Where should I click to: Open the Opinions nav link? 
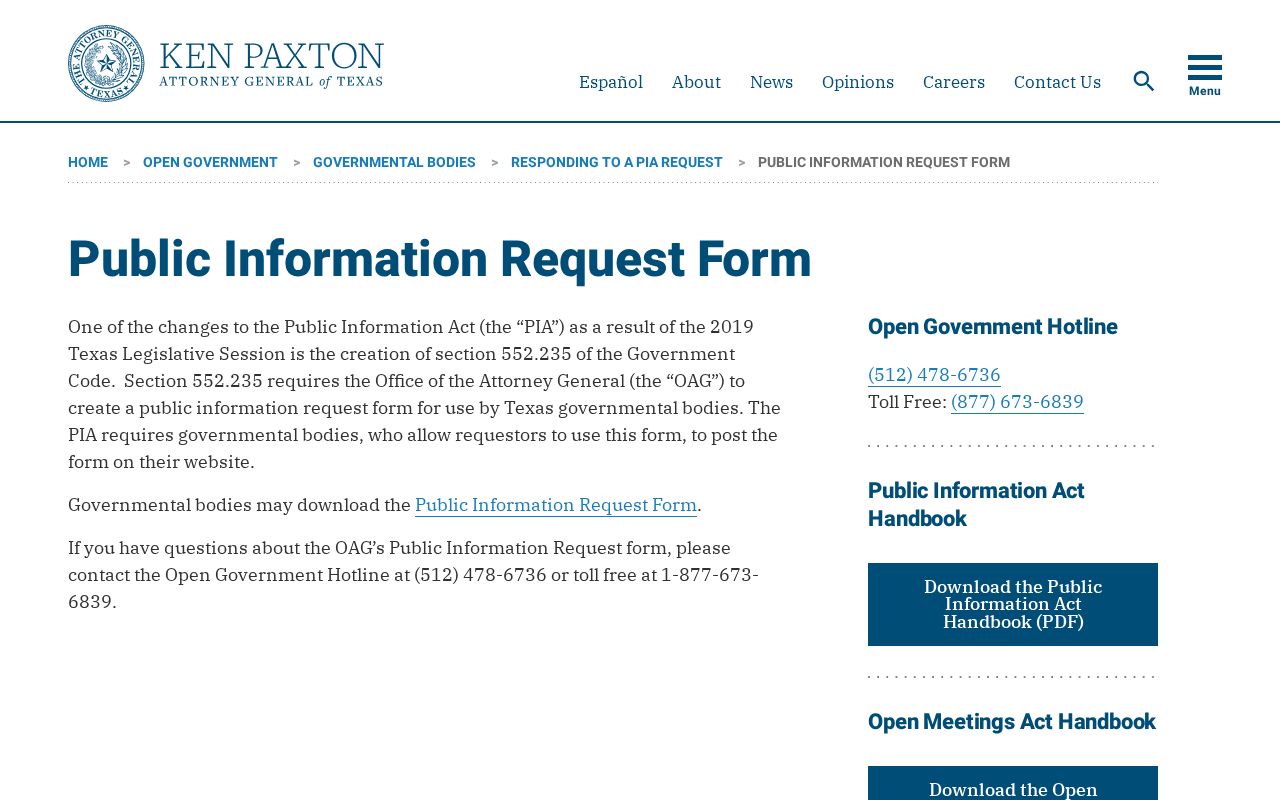858,82
